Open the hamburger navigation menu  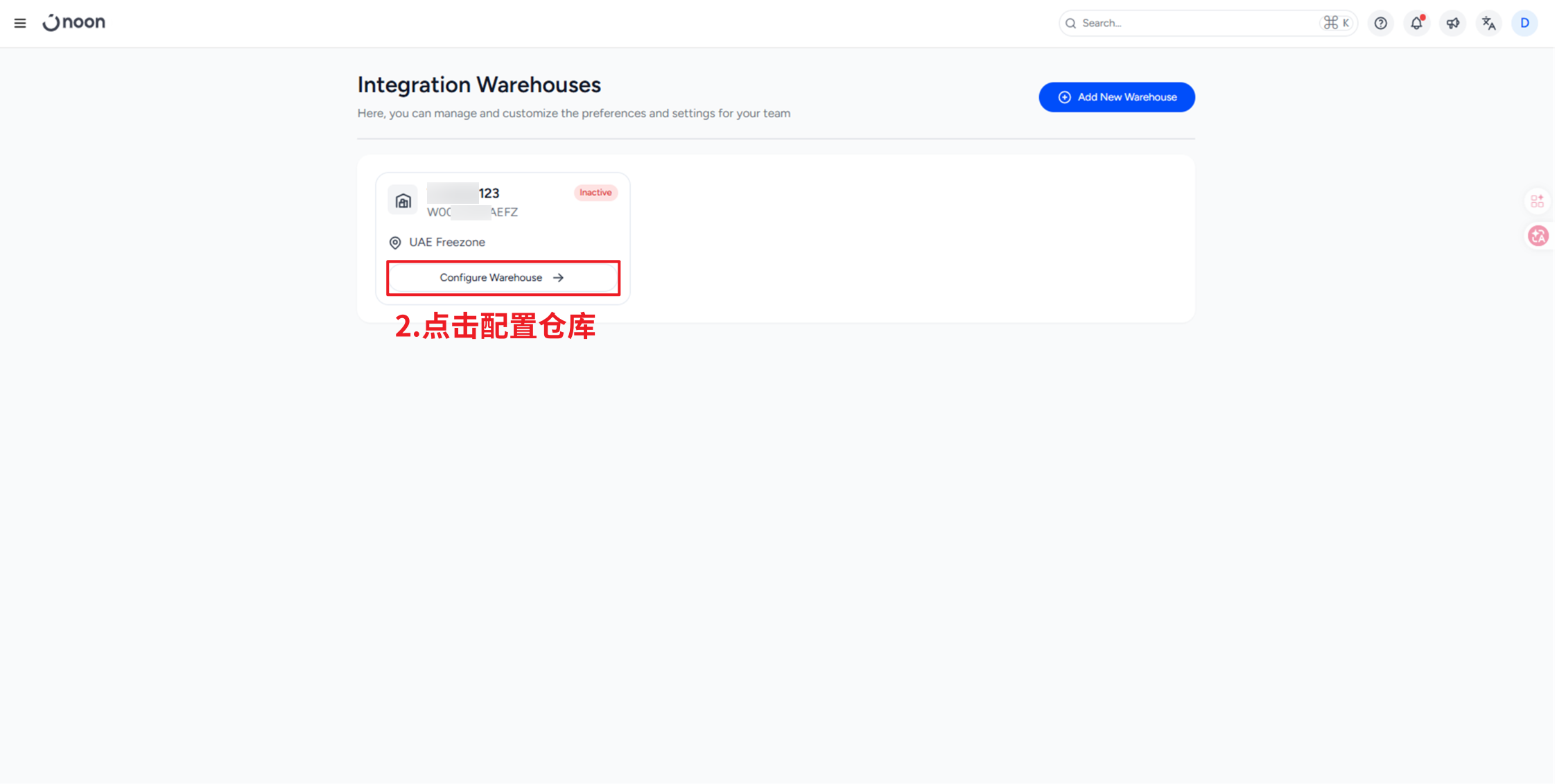click(20, 23)
